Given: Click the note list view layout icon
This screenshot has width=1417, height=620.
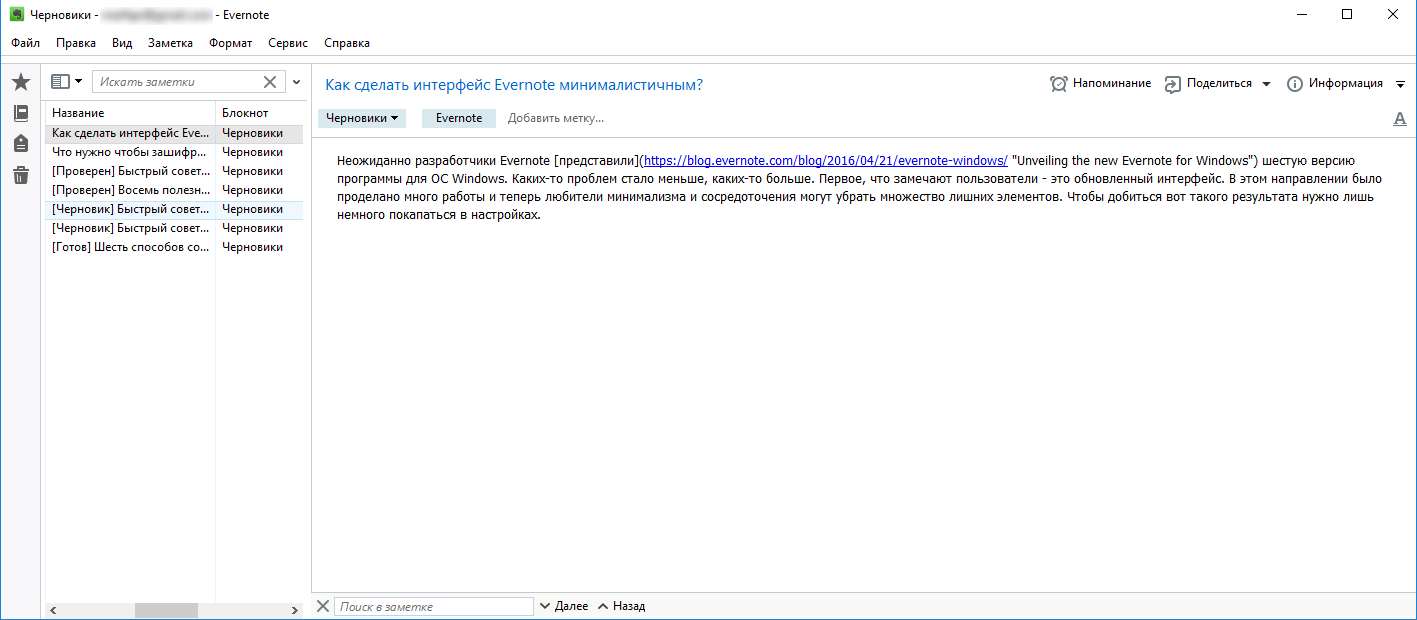Looking at the screenshot, I should tap(60, 82).
